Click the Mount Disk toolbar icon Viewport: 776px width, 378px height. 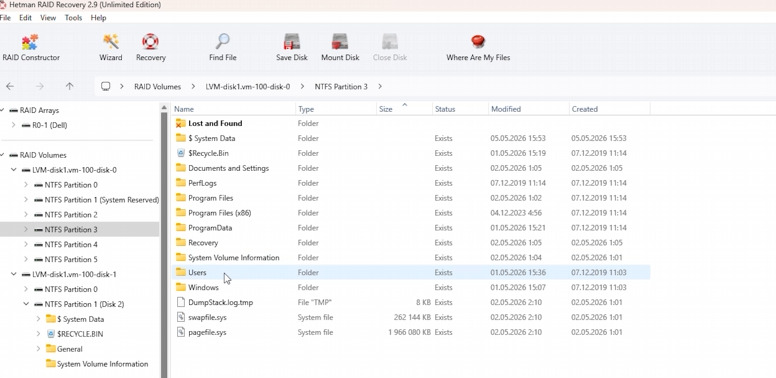(x=340, y=42)
